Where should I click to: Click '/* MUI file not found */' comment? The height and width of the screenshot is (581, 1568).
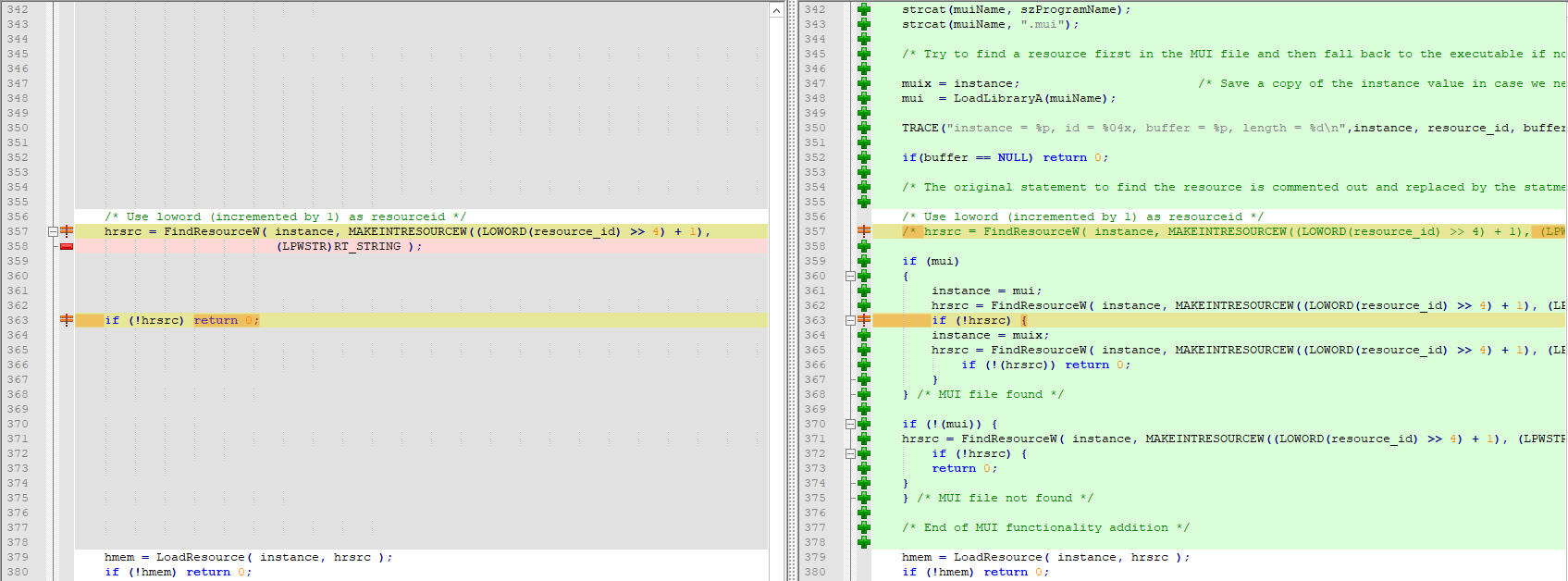1005,498
